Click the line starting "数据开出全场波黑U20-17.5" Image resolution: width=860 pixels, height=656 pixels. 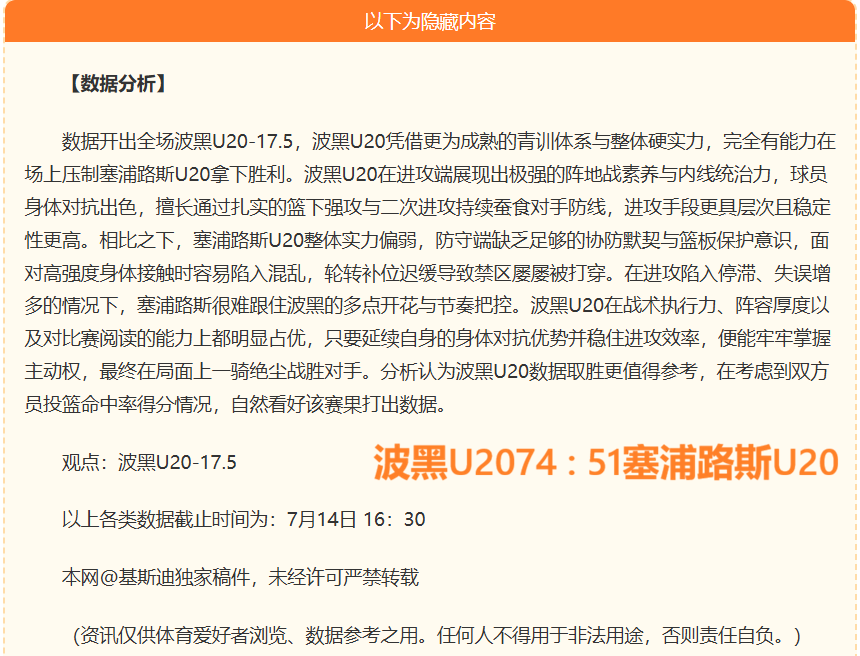click(x=449, y=142)
